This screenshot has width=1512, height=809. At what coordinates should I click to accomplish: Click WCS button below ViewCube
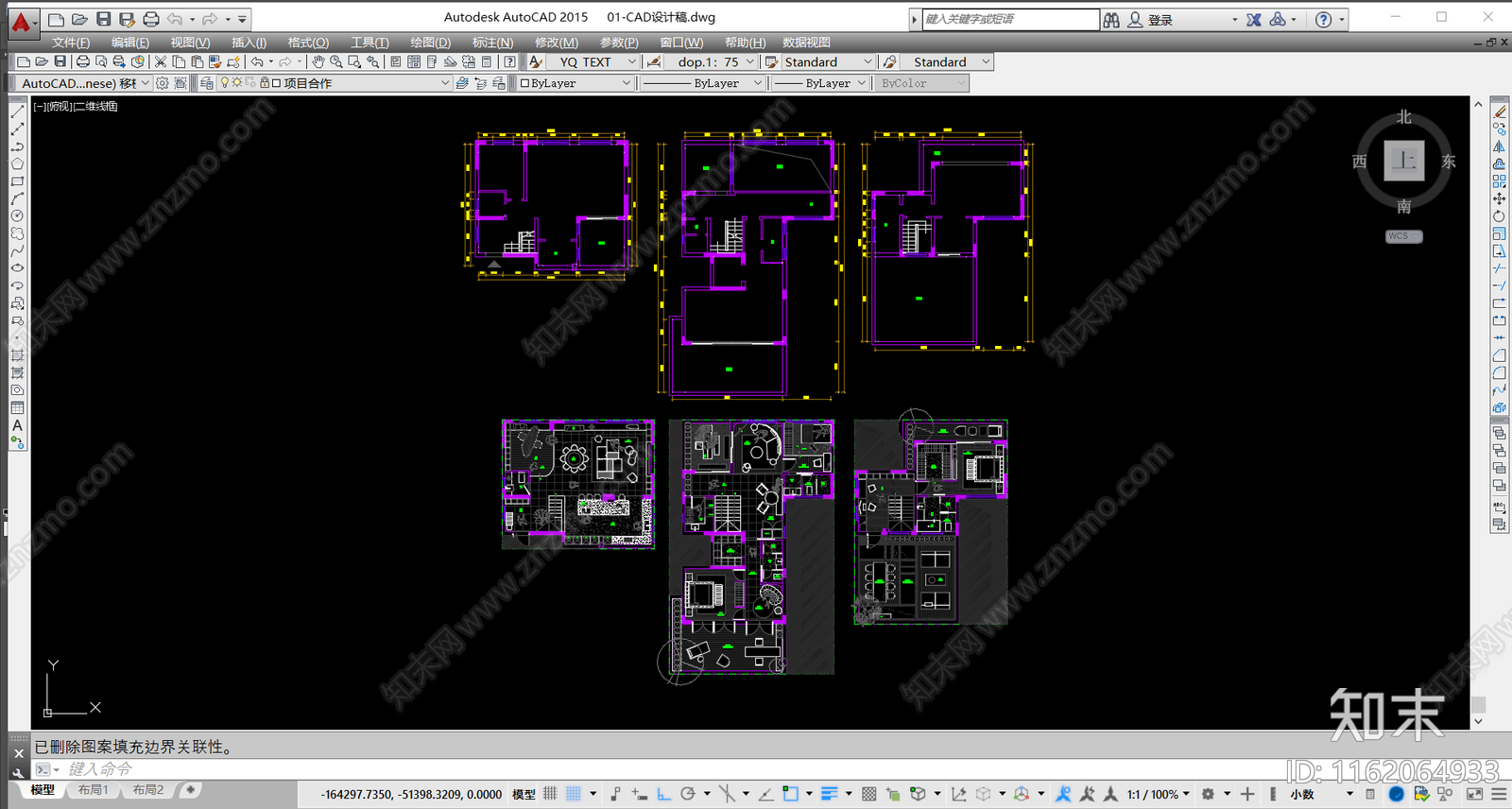[x=1403, y=236]
